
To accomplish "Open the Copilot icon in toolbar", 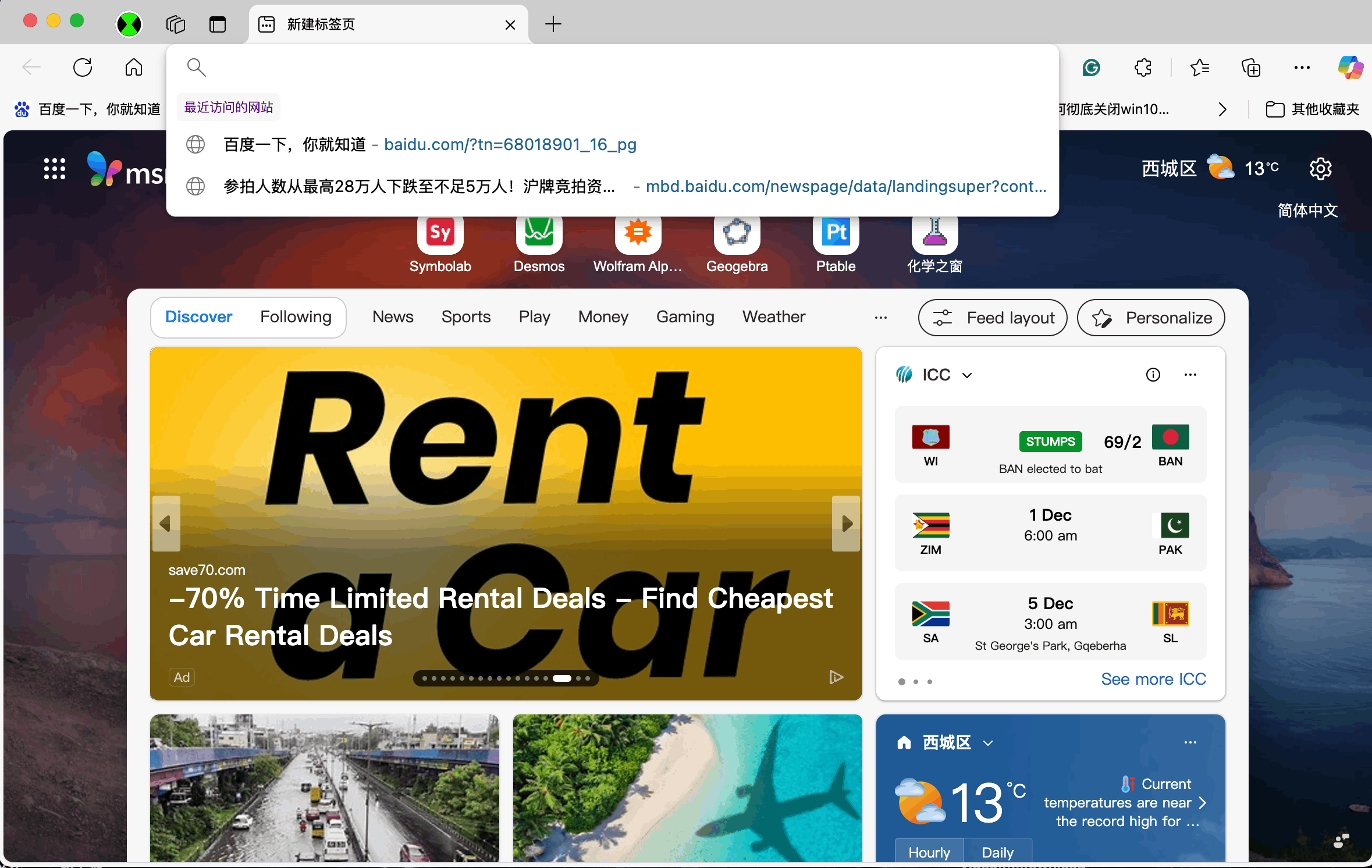I will (x=1350, y=67).
